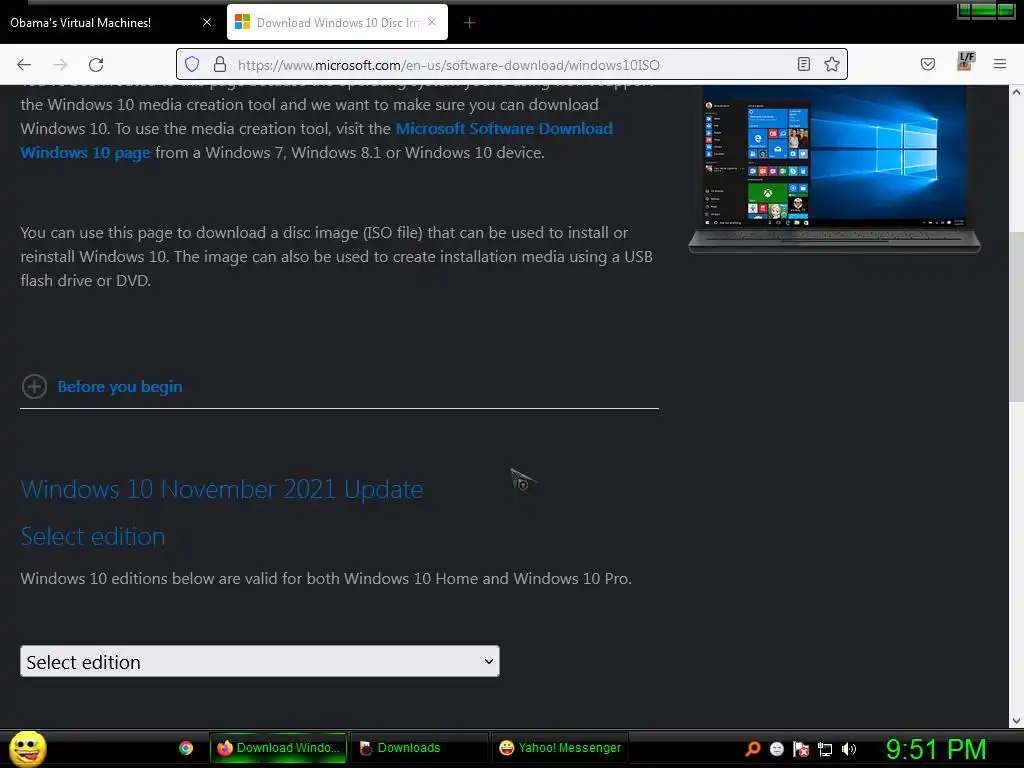The height and width of the screenshot is (768, 1024).
Task: View site security padlock info
Action: pyautogui.click(x=220, y=64)
